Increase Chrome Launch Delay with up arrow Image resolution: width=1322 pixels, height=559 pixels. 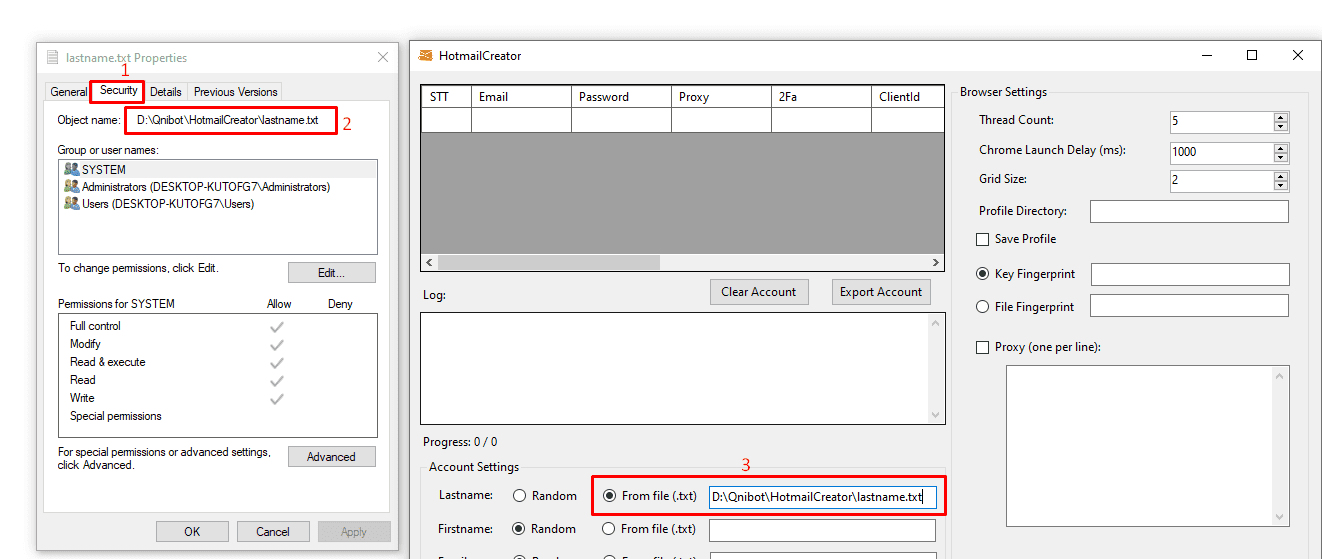coord(1281,148)
